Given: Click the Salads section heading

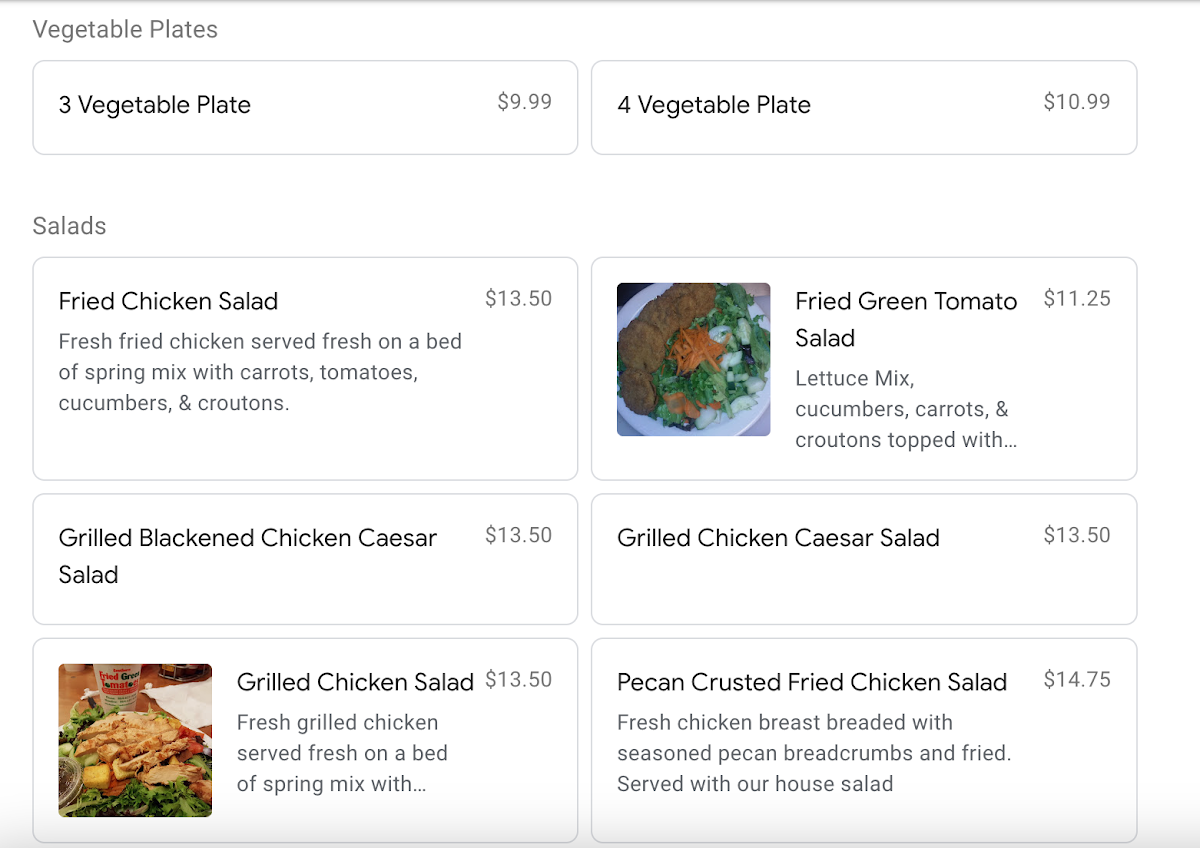Looking at the screenshot, I should click(69, 226).
